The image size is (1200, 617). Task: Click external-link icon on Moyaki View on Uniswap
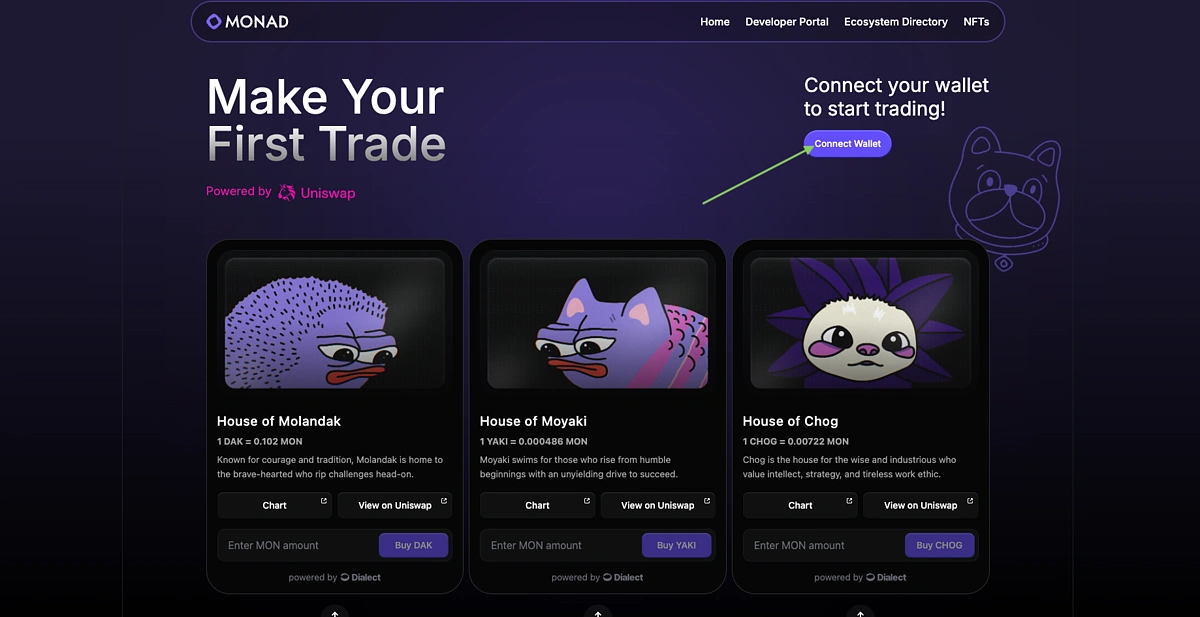(x=707, y=501)
